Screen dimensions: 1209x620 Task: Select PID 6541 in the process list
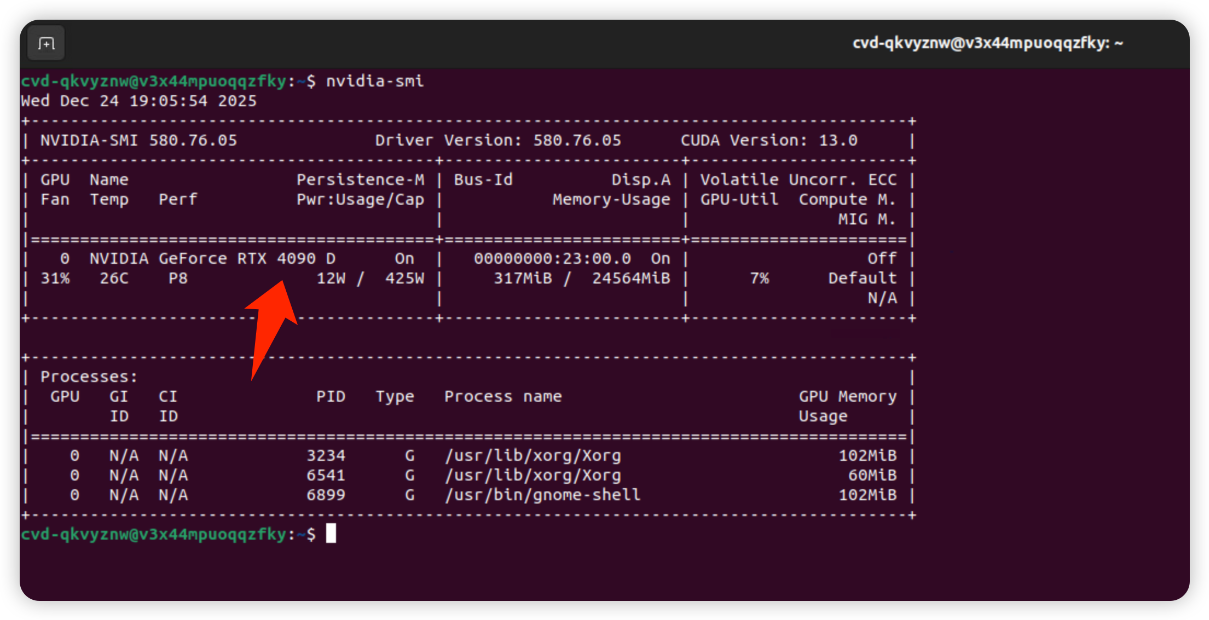(326, 475)
